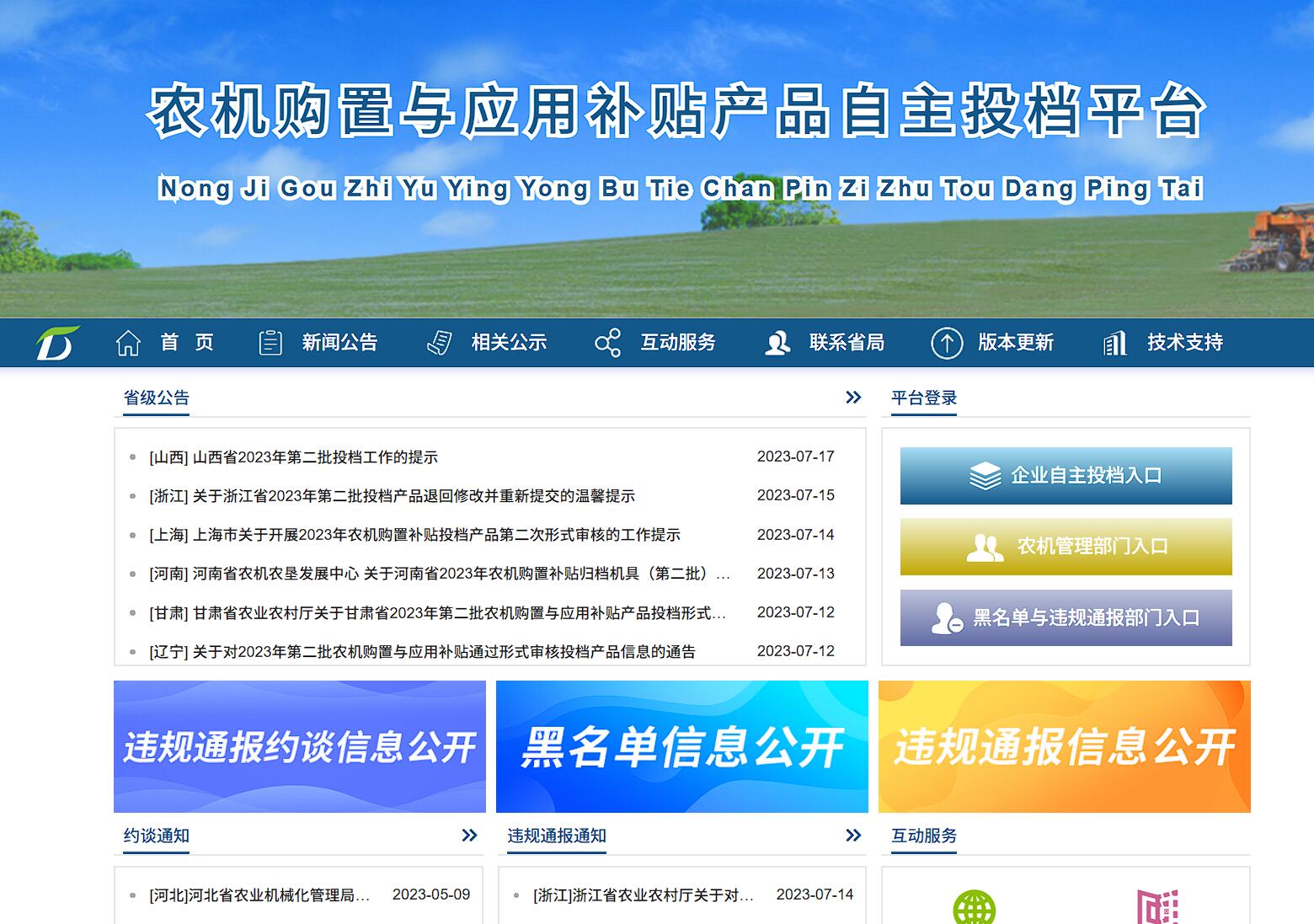Image resolution: width=1314 pixels, height=924 pixels.
Task: Click the 相关公示 document icon
Action: pos(439,342)
